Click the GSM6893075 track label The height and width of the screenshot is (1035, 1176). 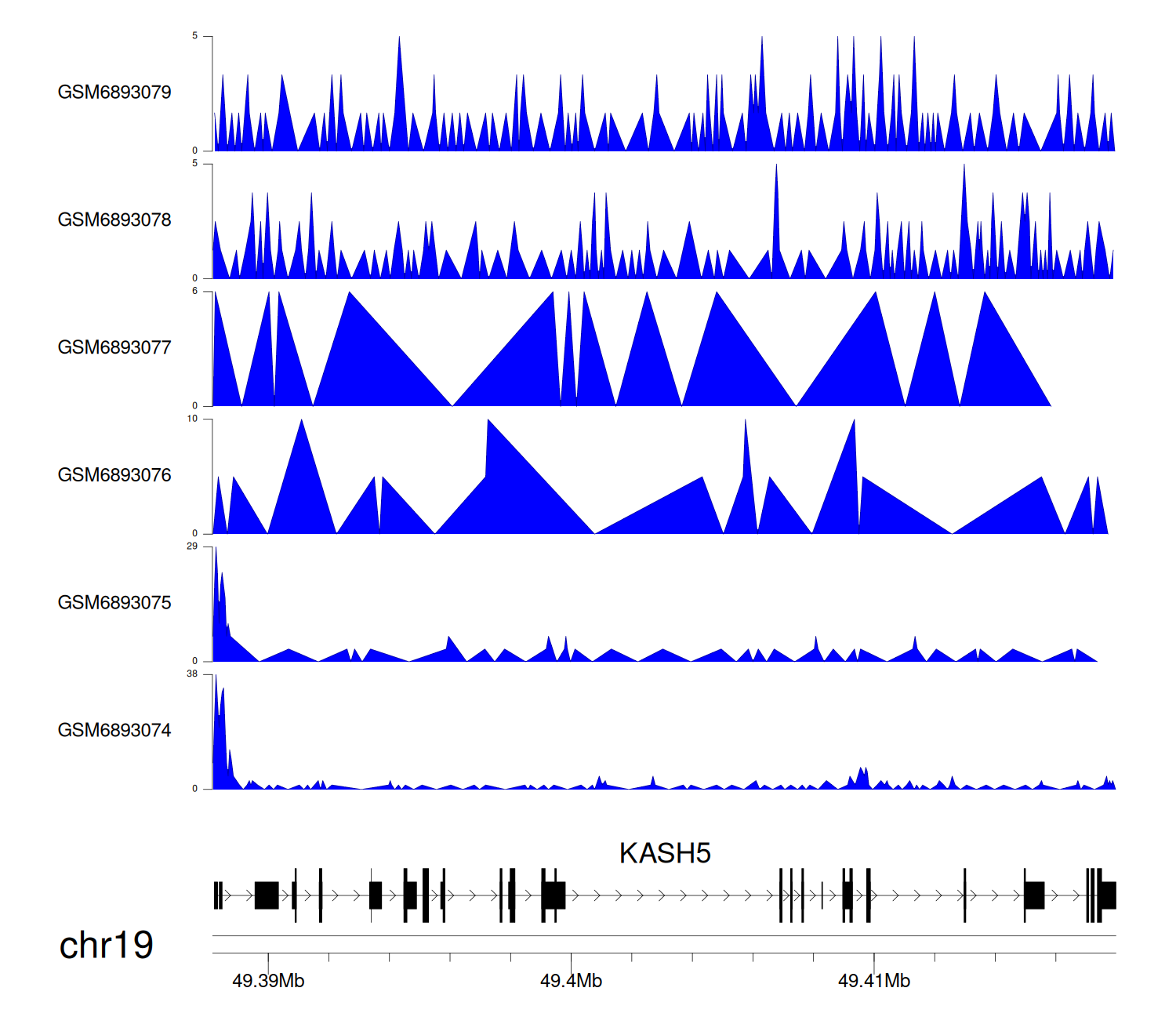114,603
